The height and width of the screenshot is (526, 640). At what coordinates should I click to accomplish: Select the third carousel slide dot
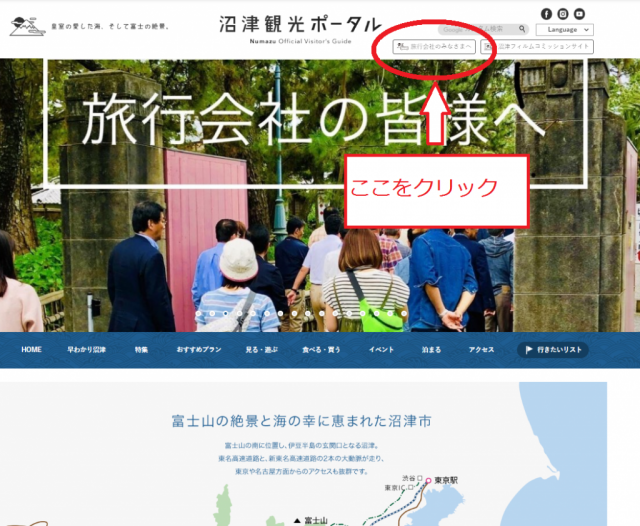pyautogui.click(x=226, y=313)
